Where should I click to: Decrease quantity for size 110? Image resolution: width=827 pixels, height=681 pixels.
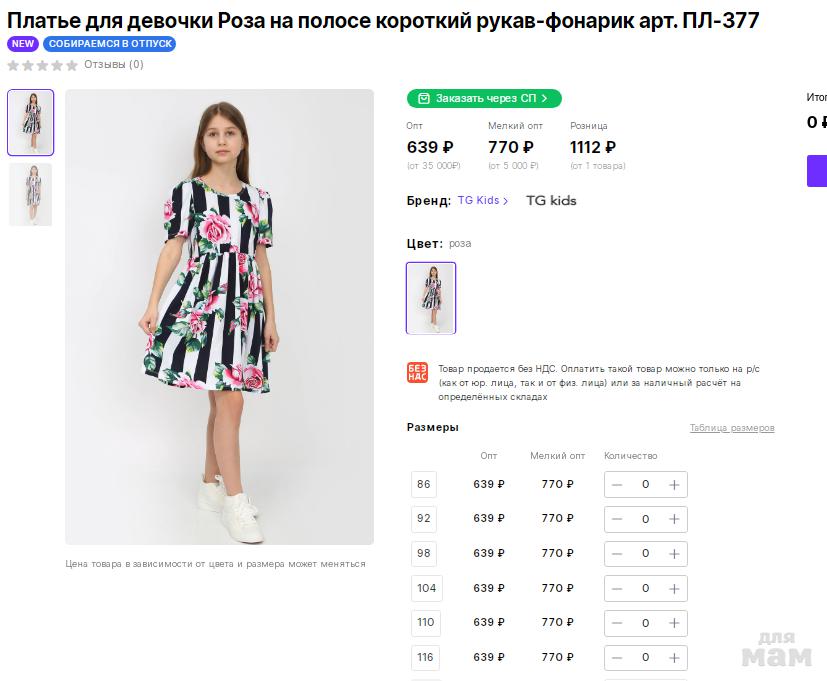(x=617, y=622)
